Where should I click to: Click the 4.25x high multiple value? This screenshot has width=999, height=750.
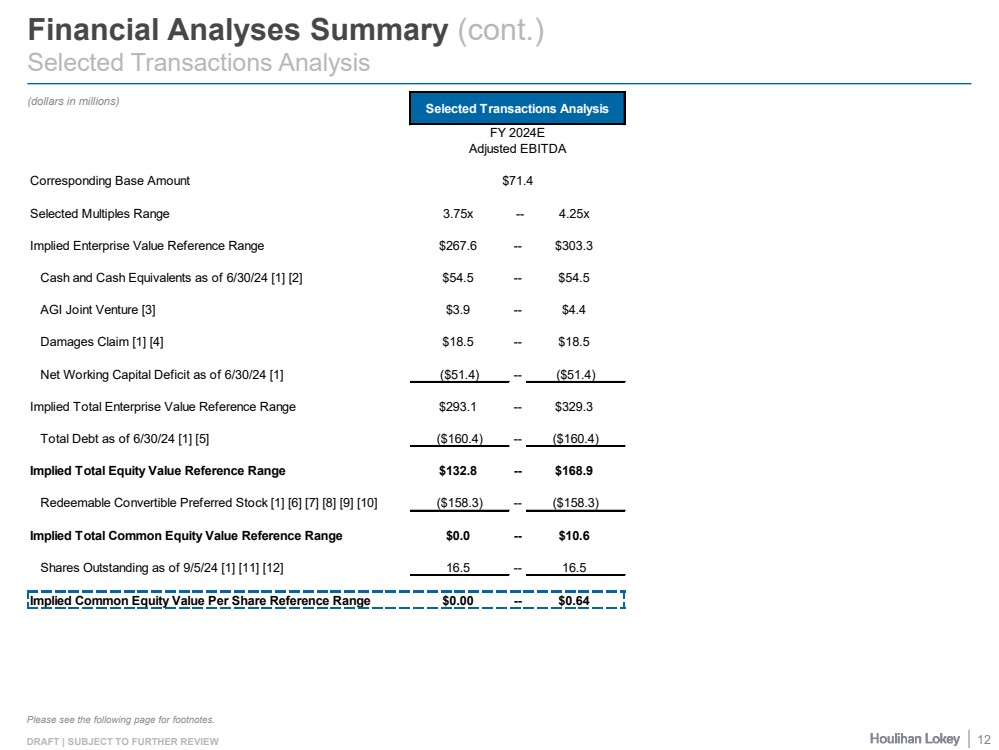pyautogui.click(x=573, y=213)
